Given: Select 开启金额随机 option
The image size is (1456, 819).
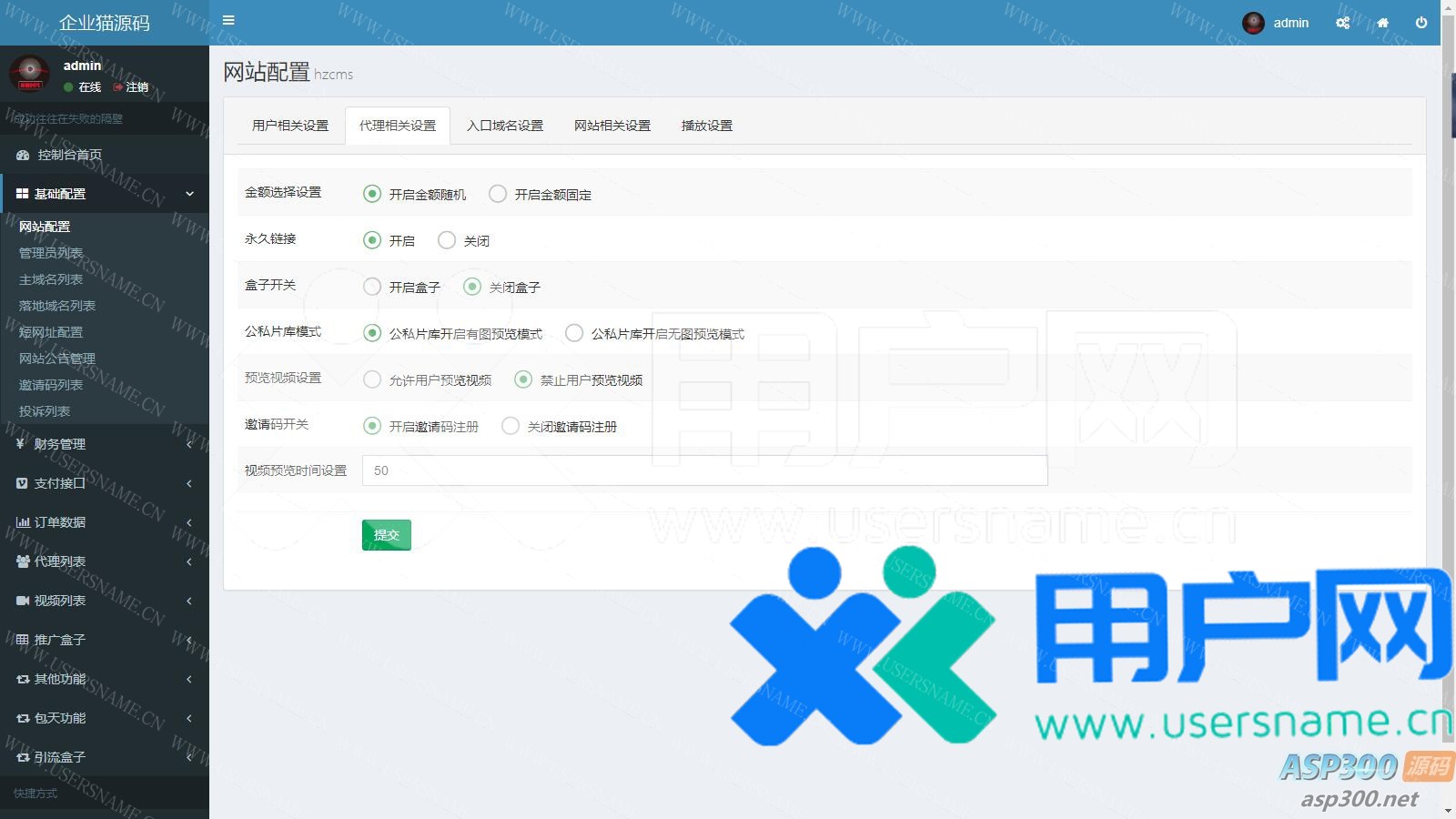Looking at the screenshot, I should tap(372, 194).
